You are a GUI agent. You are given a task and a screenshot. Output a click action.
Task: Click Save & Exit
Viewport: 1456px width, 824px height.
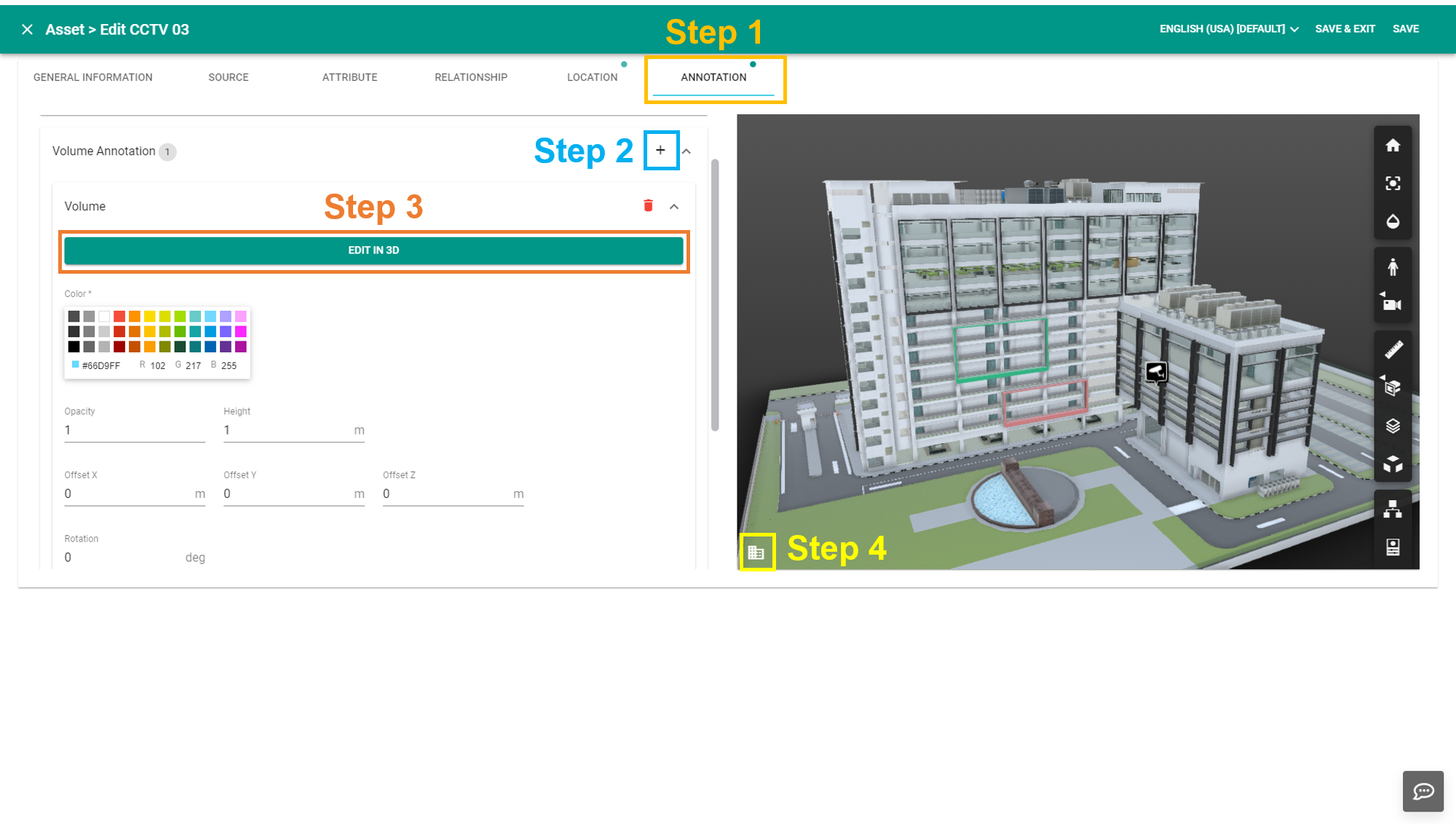coord(1345,29)
